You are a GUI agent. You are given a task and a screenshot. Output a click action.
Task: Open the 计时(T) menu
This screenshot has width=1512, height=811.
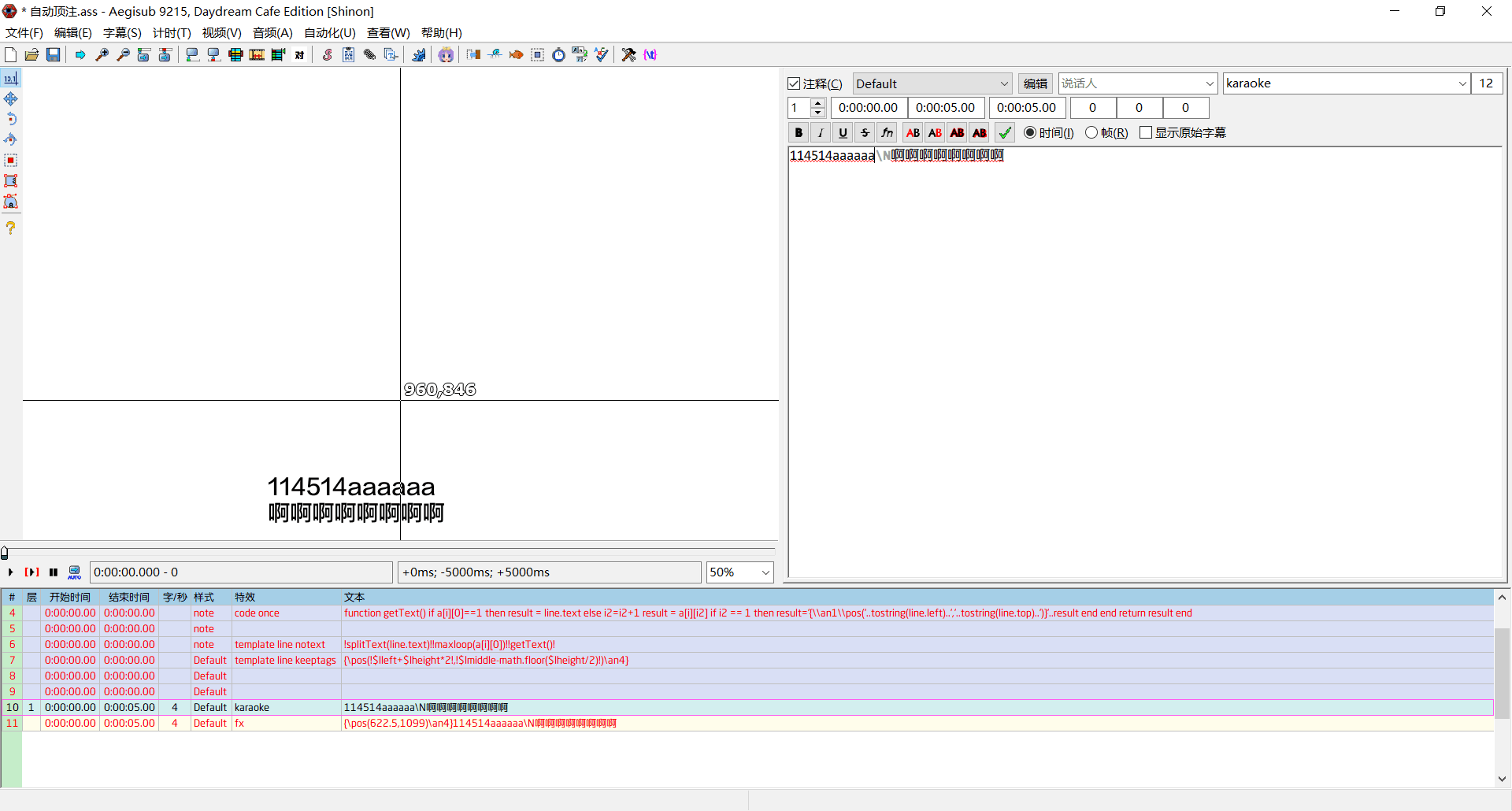coord(172,32)
